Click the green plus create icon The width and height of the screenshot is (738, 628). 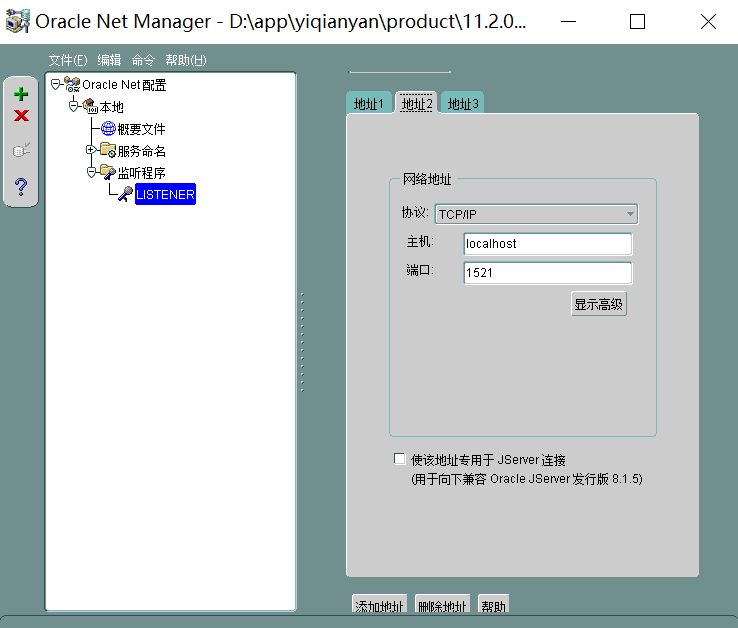point(21,94)
